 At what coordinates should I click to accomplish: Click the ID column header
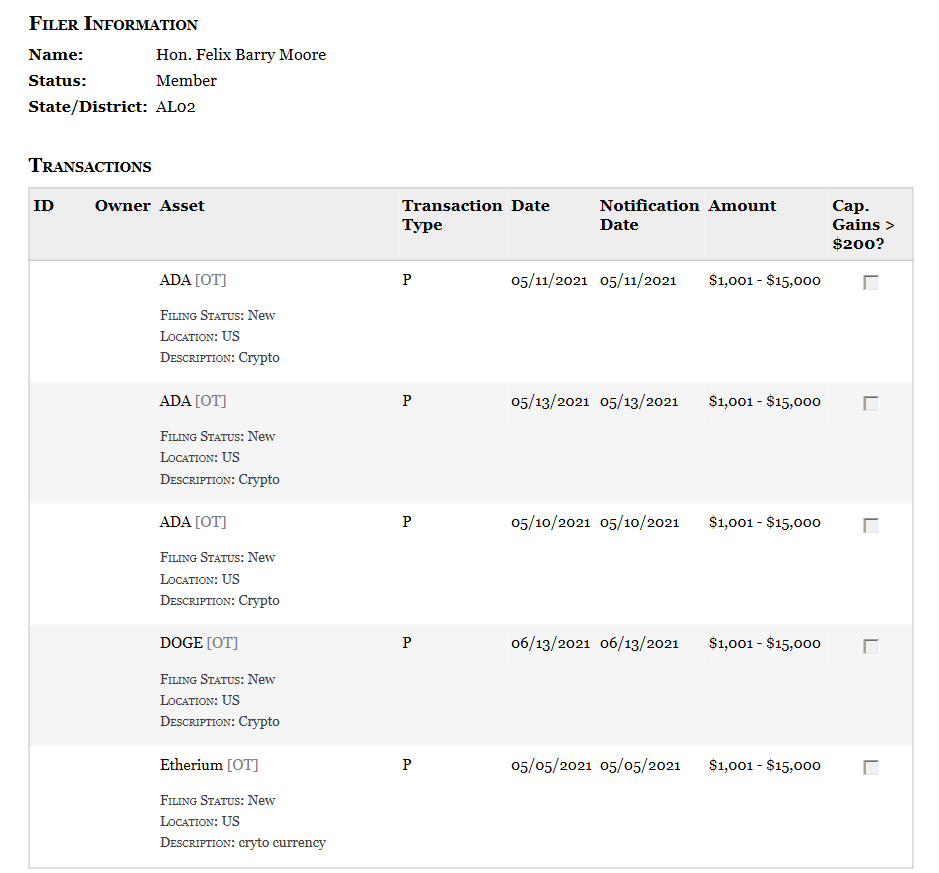coord(44,206)
